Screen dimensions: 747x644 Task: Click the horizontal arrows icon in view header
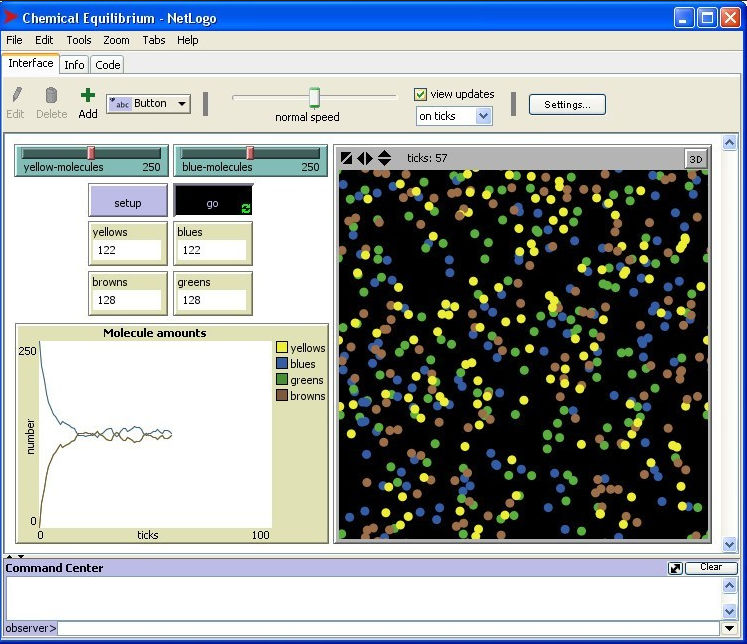click(x=365, y=158)
